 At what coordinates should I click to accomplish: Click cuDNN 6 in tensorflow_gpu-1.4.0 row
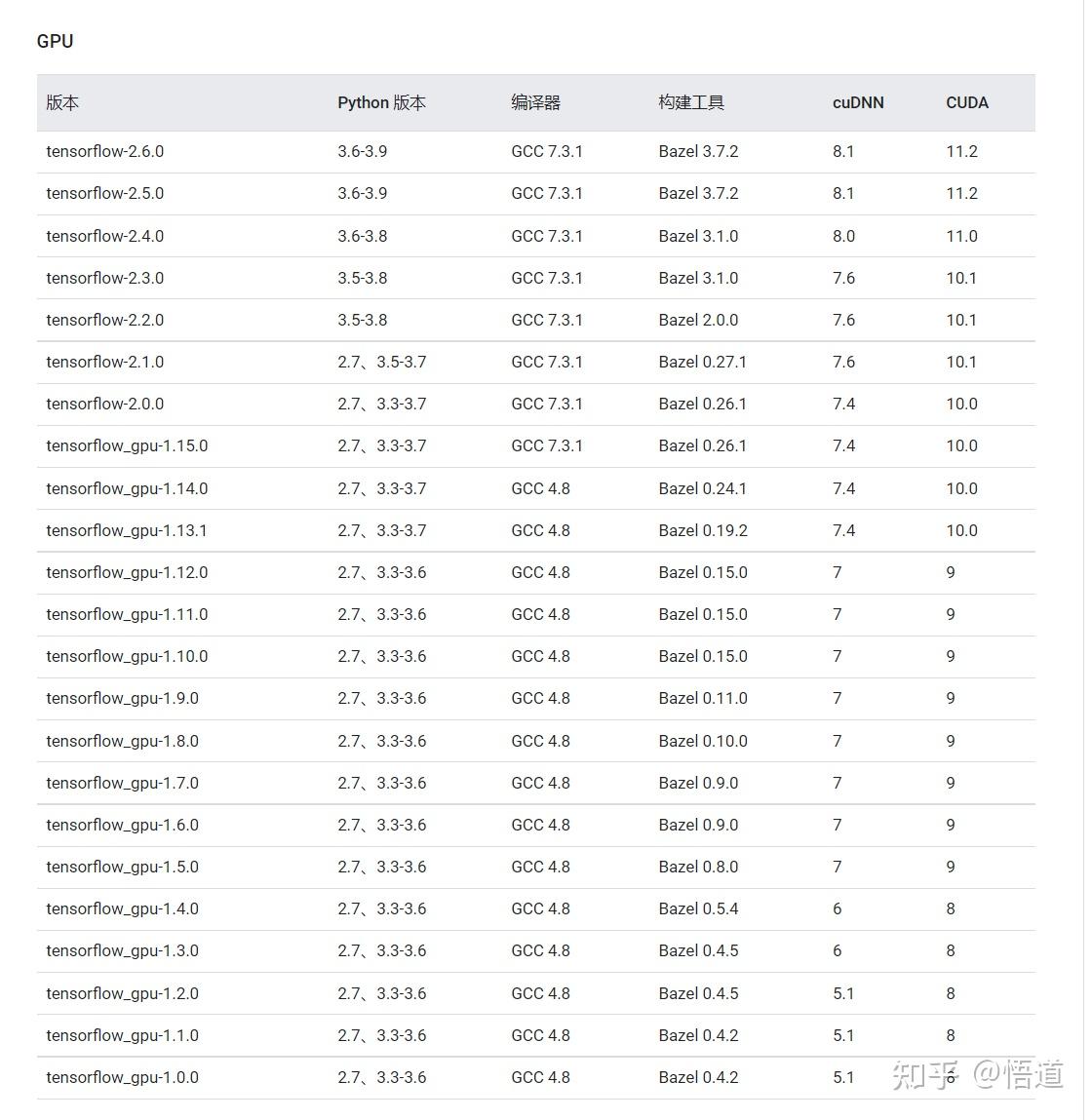[x=837, y=909]
